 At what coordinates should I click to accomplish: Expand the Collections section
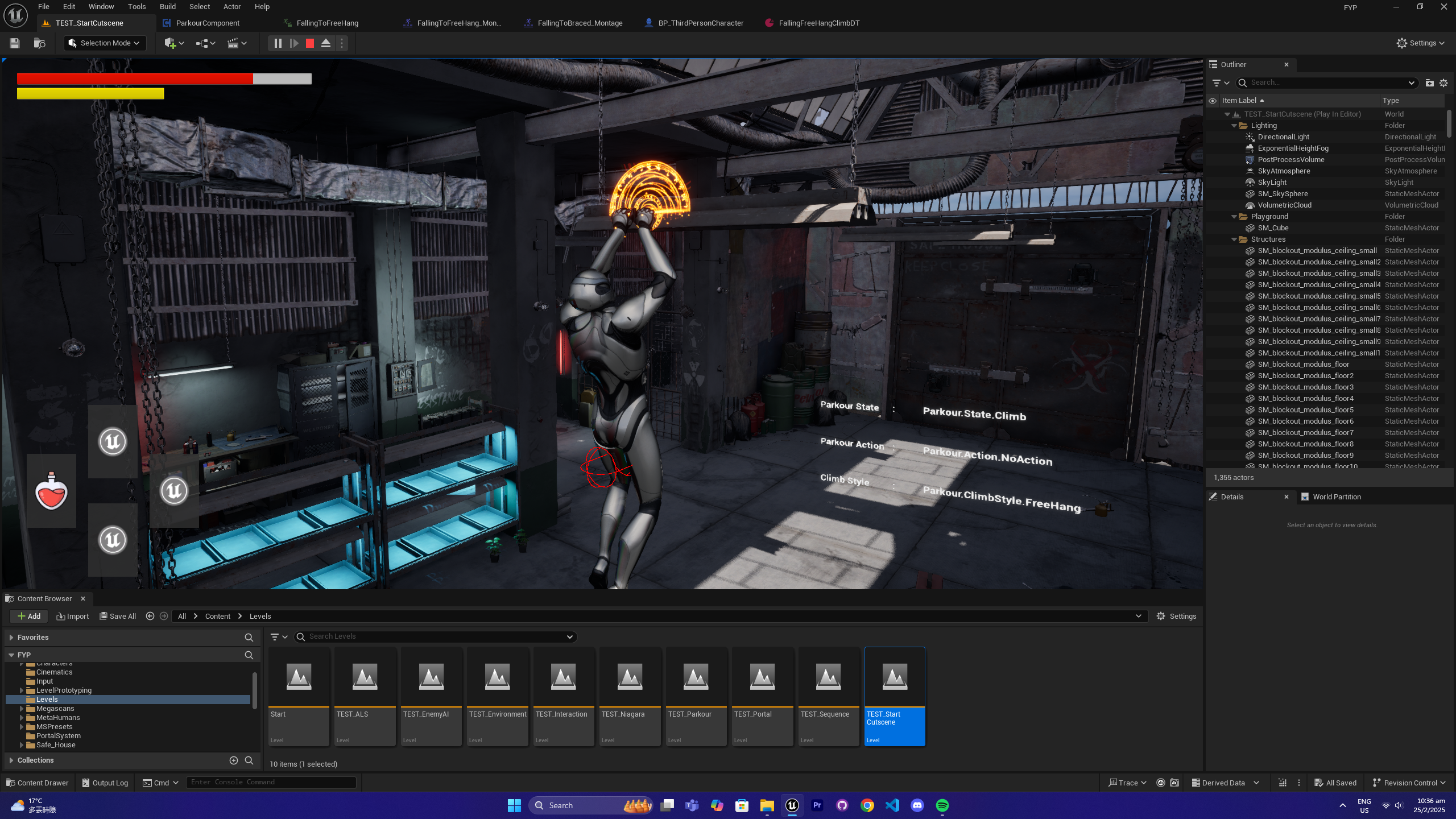11,760
